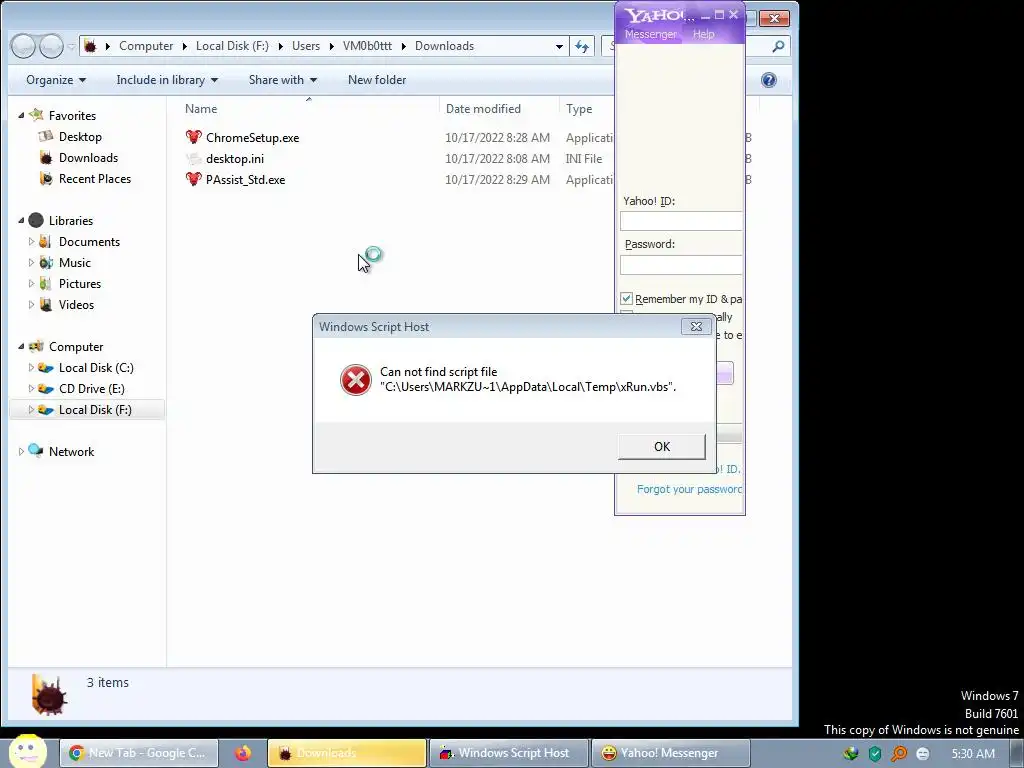Viewport: 1024px width, 768px height.
Task: Open recent pages dropdown next to Forward
Action: click(x=71, y=46)
